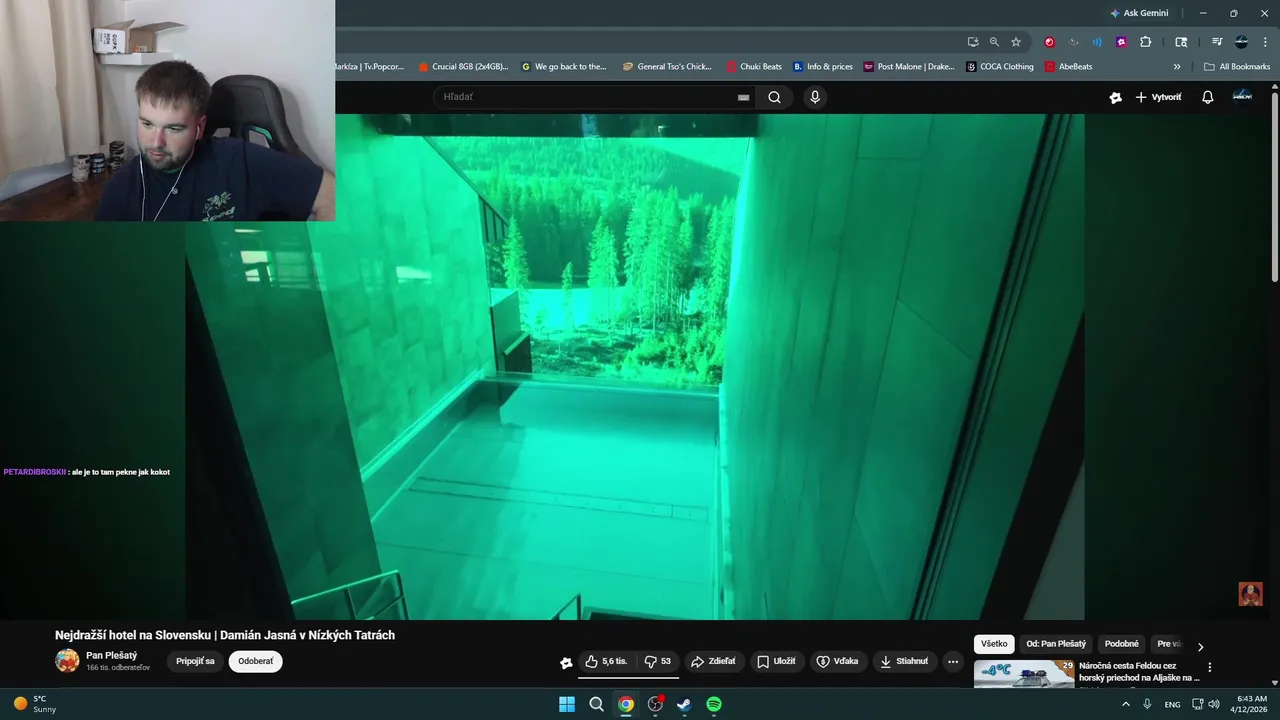
Task: Click sparkle icon left of like button
Action: (566, 662)
